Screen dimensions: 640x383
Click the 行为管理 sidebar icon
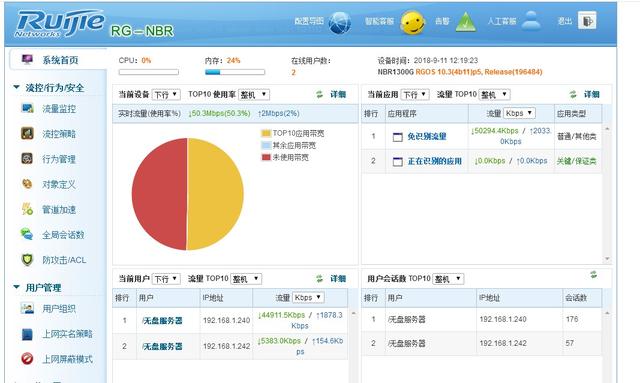tap(27, 158)
